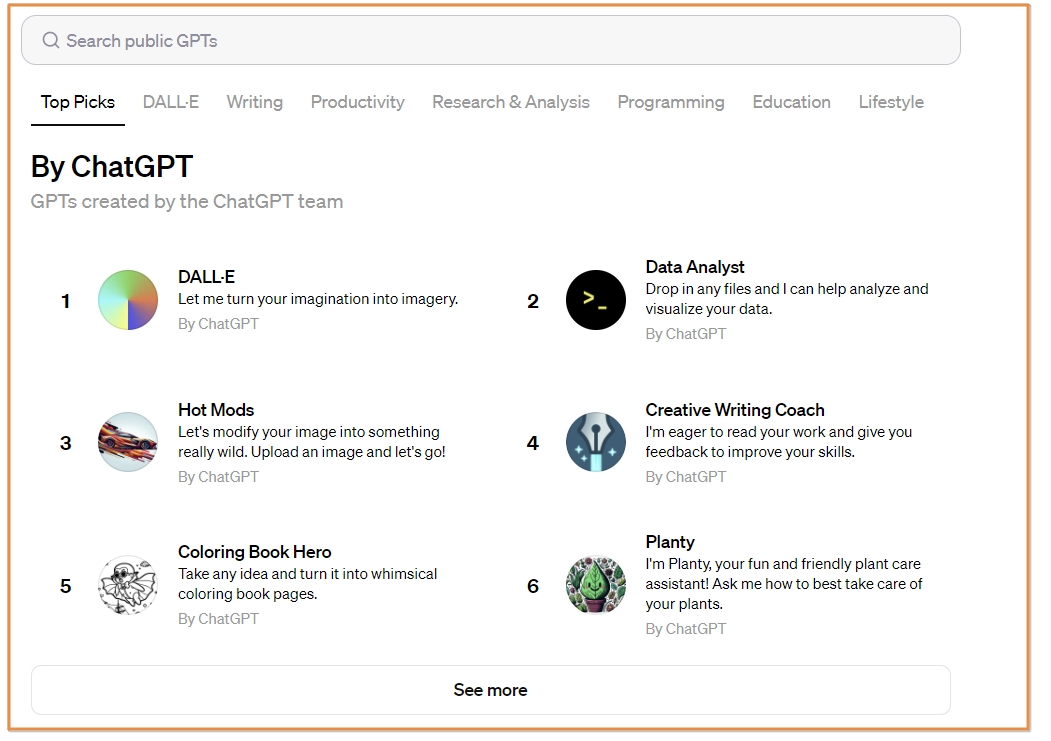Click 'By ChatGPT' under Planty

pos(686,628)
